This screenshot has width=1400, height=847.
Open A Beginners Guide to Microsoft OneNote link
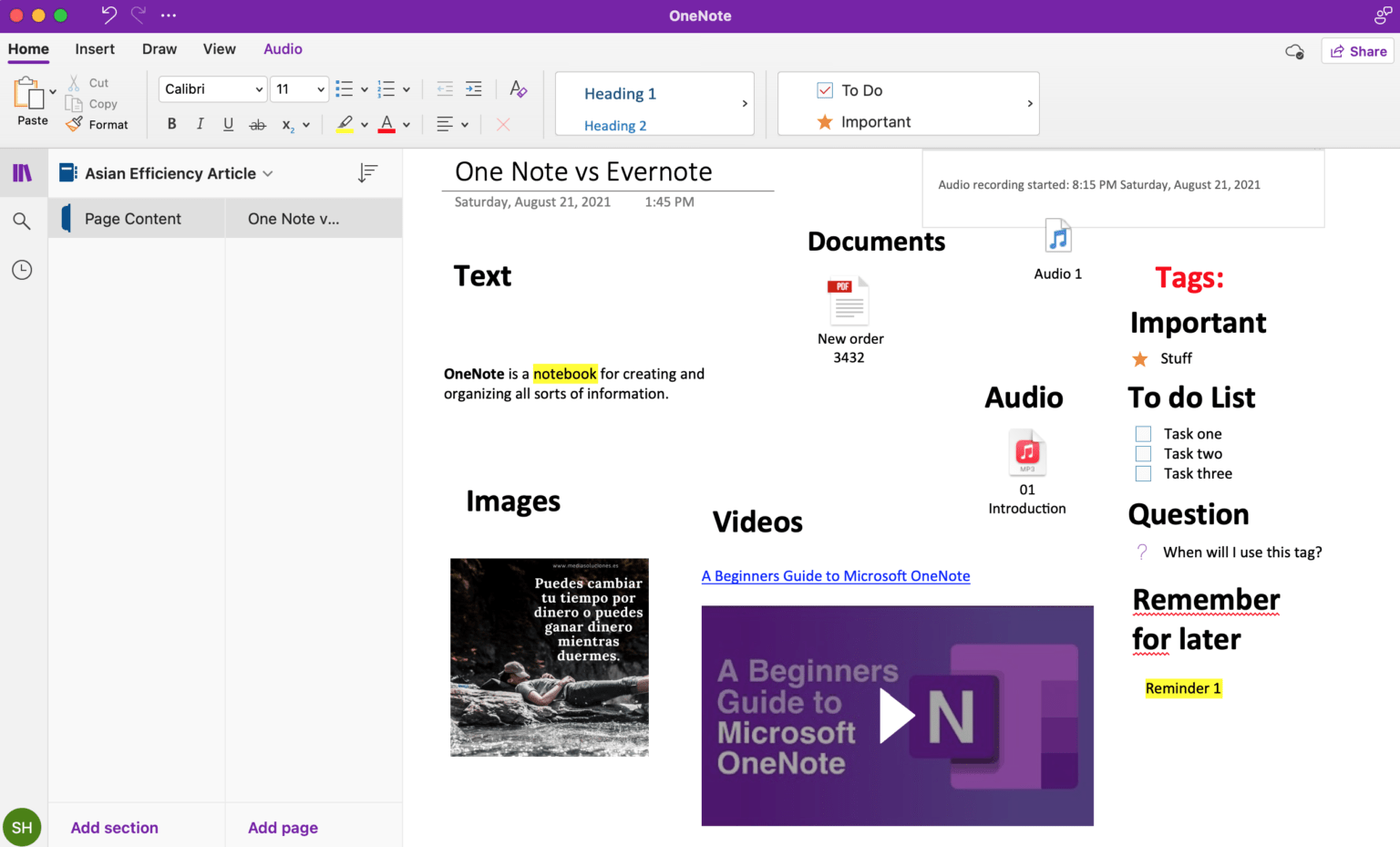(x=835, y=575)
